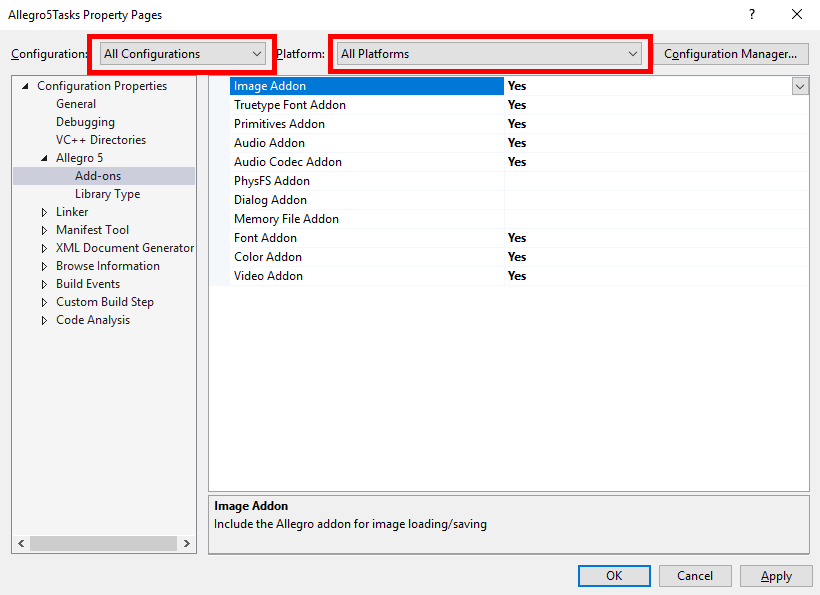This screenshot has width=820, height=595.
Task: Open the Configuration dropdown
Action: (x=182, y=54)
